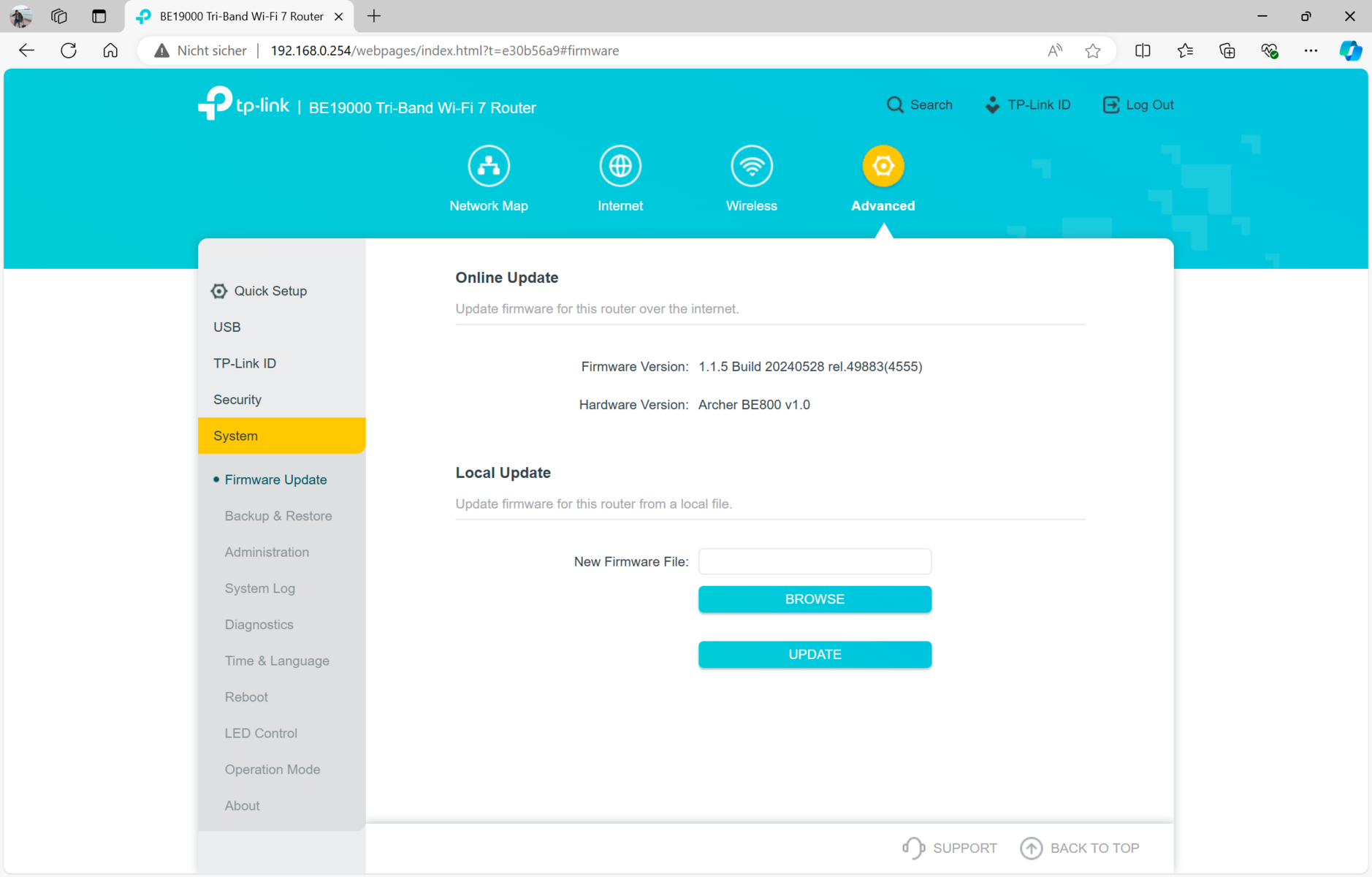Log Out of the router
The width and height of the screenshot is (1372, 877).
[1137, 105]
